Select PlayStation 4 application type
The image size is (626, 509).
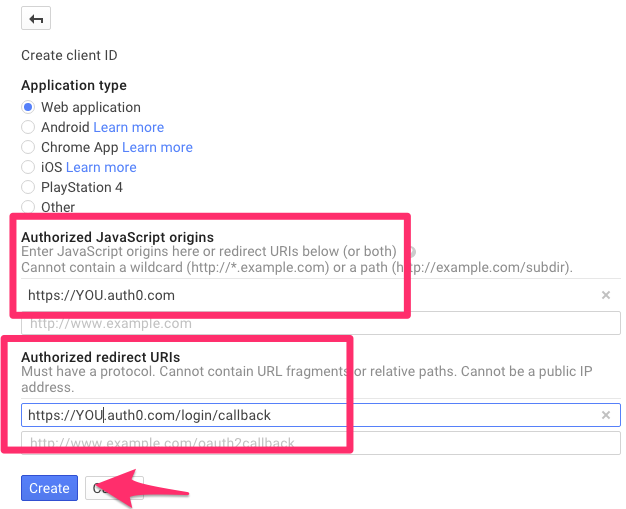coord(29,187)
